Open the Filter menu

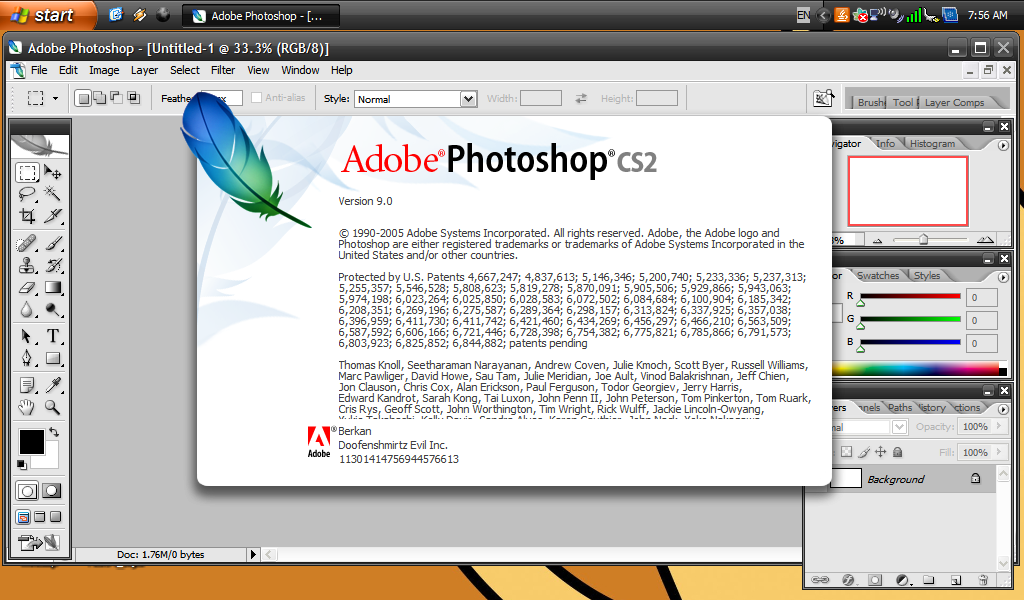click(x=223, y=70)
